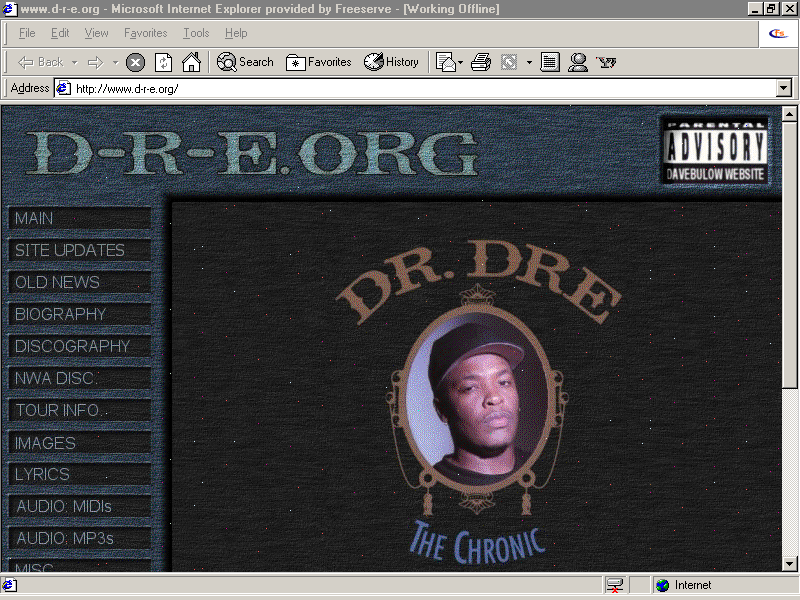The width and height of the screenshot is (800, 600).
Task: Open the History pane
Action: coord(391,62)
